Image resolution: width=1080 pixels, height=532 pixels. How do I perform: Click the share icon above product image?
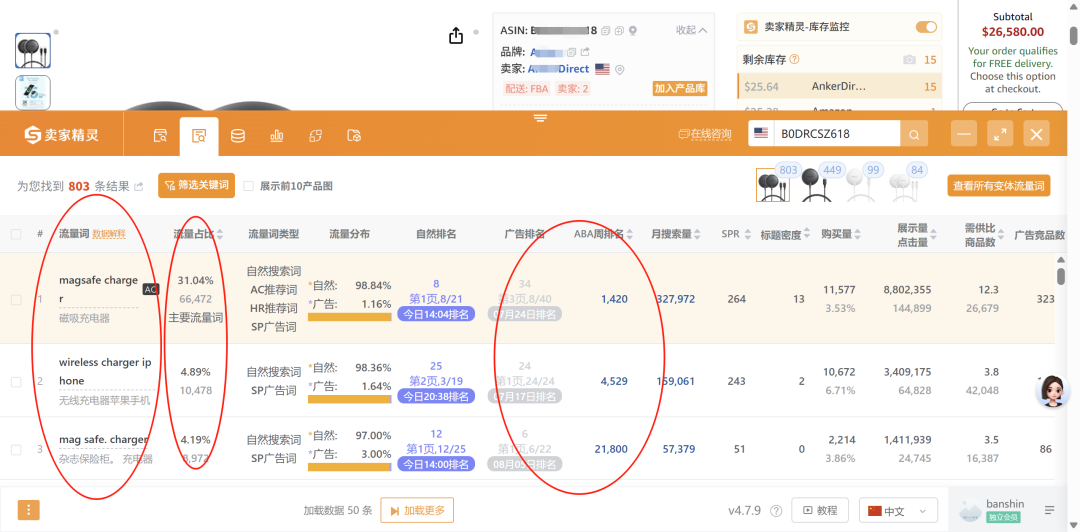(456, 36)
